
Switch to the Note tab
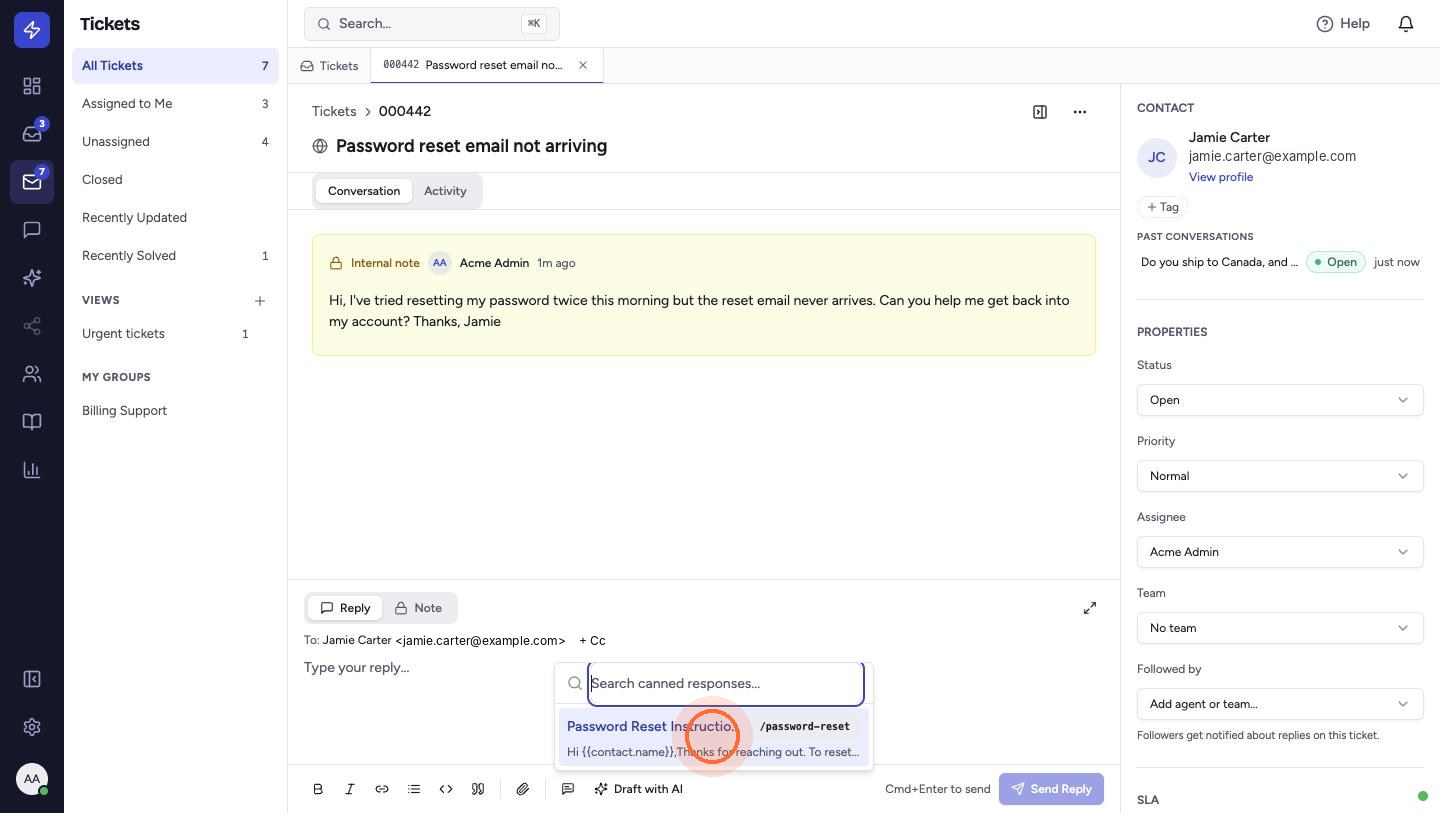click(417, 608)
